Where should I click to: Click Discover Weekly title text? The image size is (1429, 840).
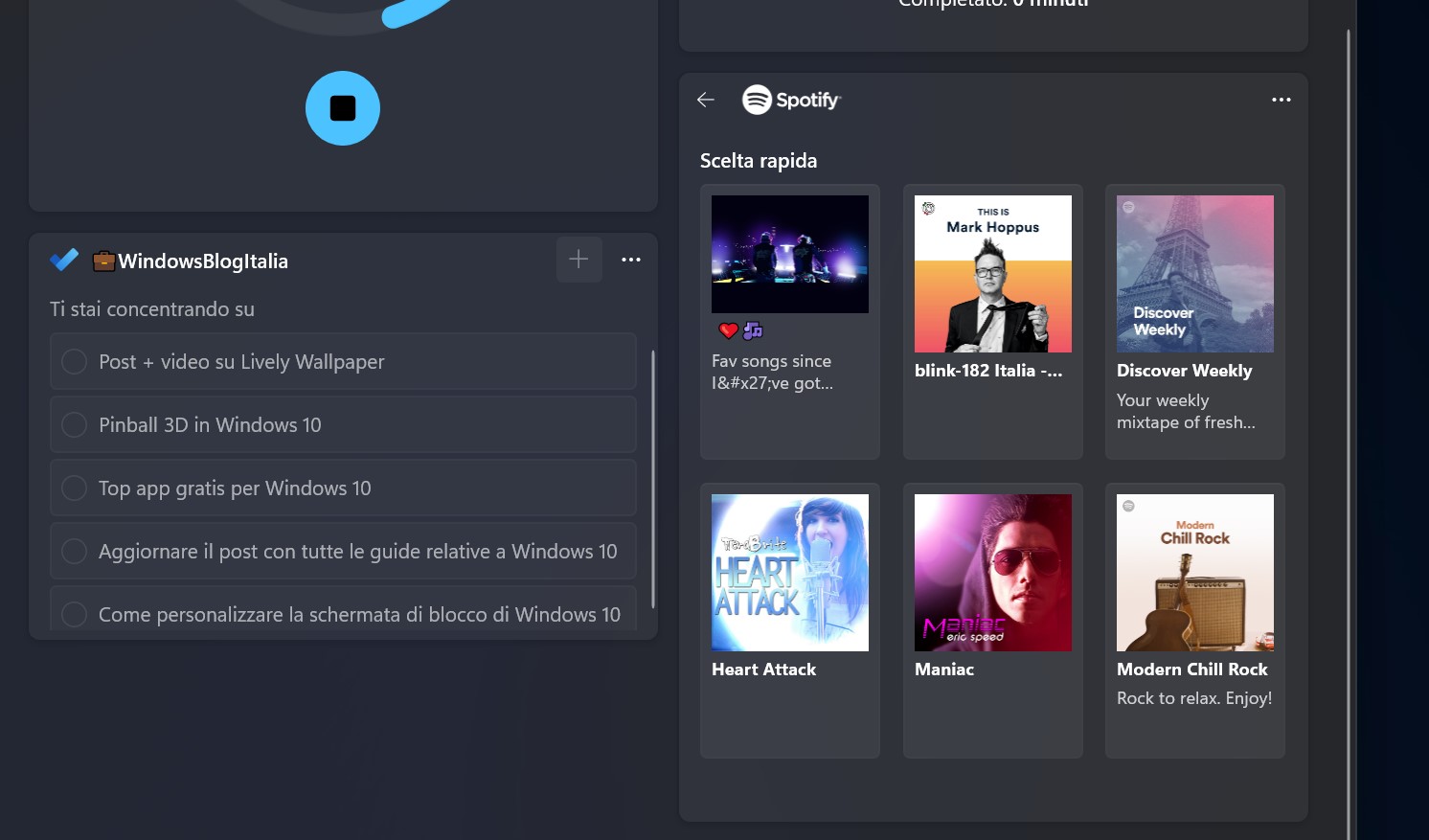tap(1185, 371)
